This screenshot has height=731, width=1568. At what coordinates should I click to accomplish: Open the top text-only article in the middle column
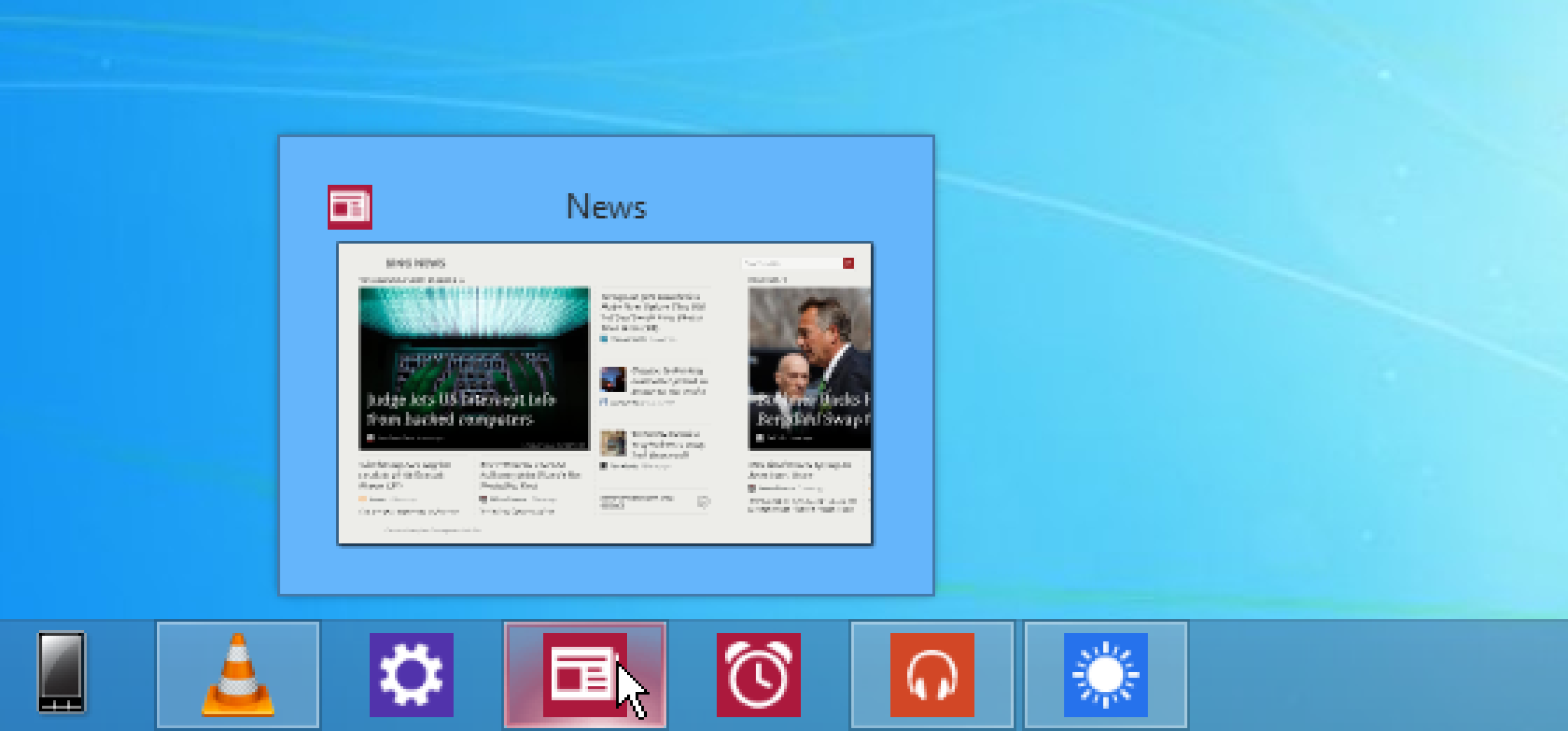tap(653, 312)
